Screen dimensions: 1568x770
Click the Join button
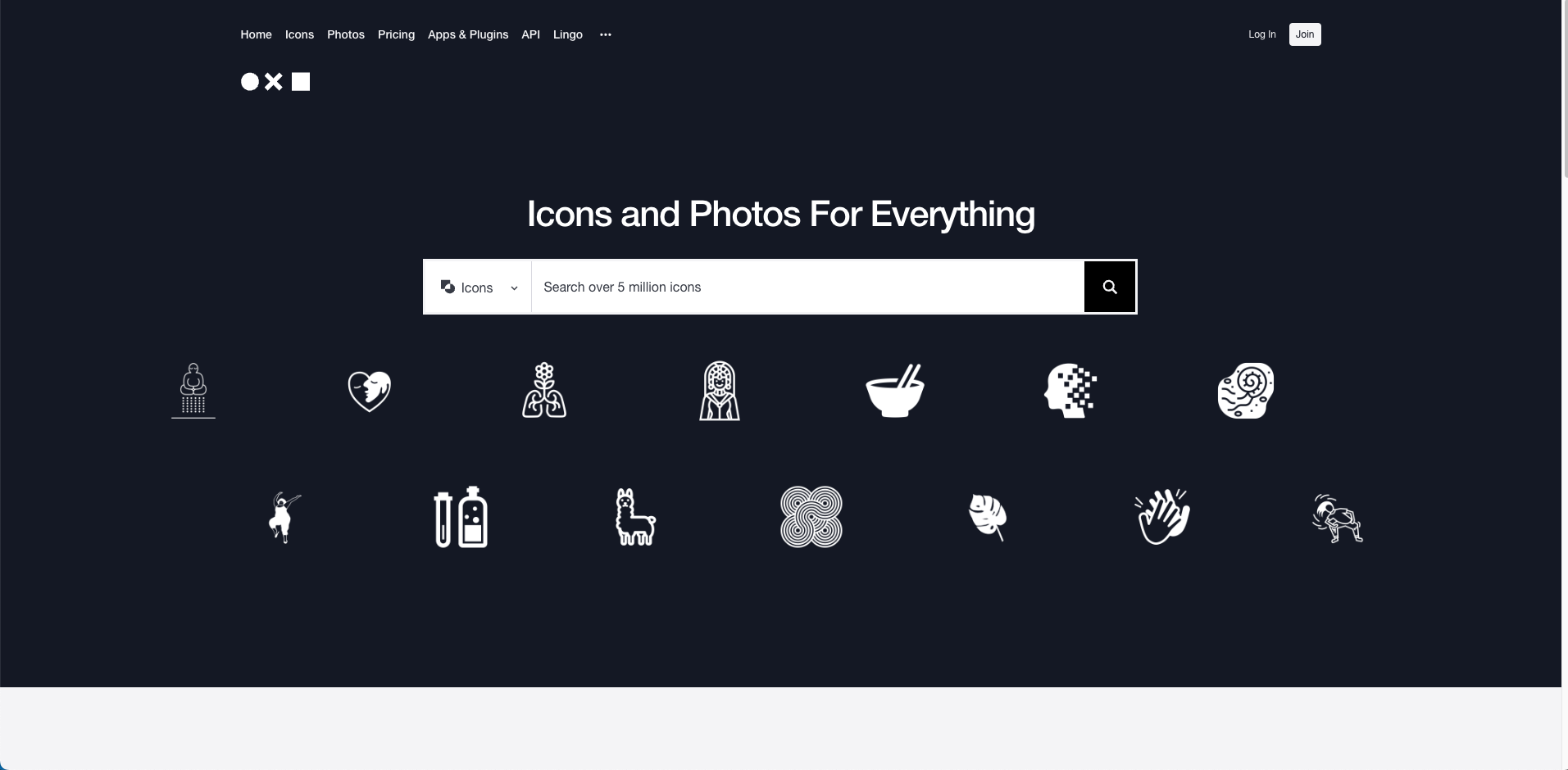[x=1305, y=34]
